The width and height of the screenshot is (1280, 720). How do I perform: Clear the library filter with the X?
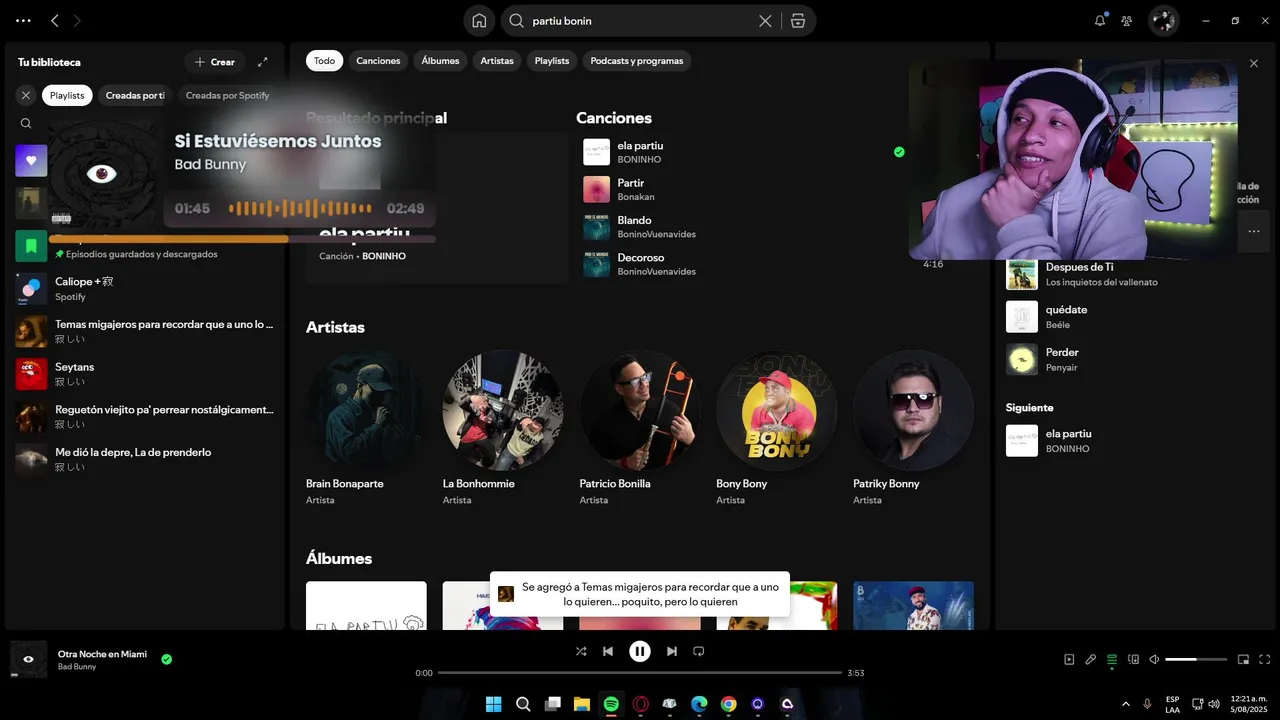26,95
